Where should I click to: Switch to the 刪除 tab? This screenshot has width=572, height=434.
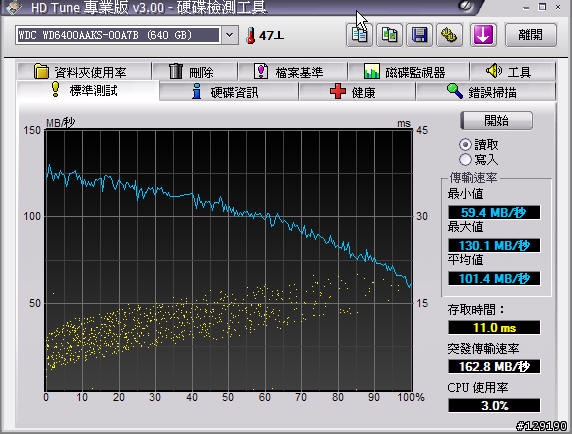(x=194, y=71)
